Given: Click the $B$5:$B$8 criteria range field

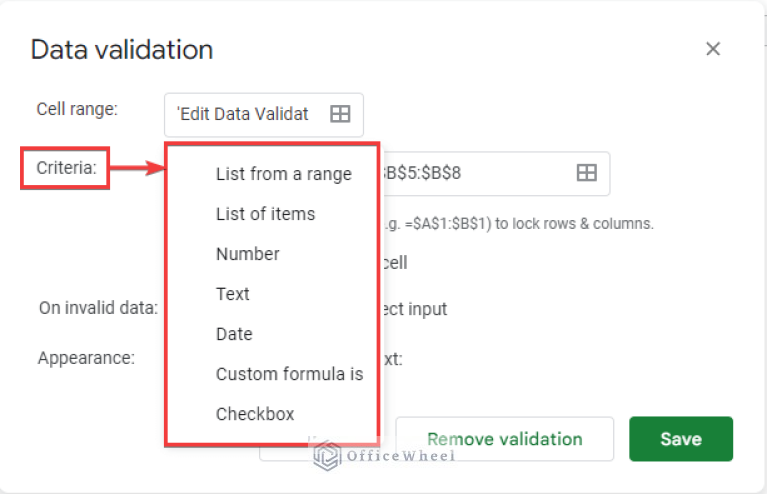Looking at the screenshot, I should coord(494,173).
